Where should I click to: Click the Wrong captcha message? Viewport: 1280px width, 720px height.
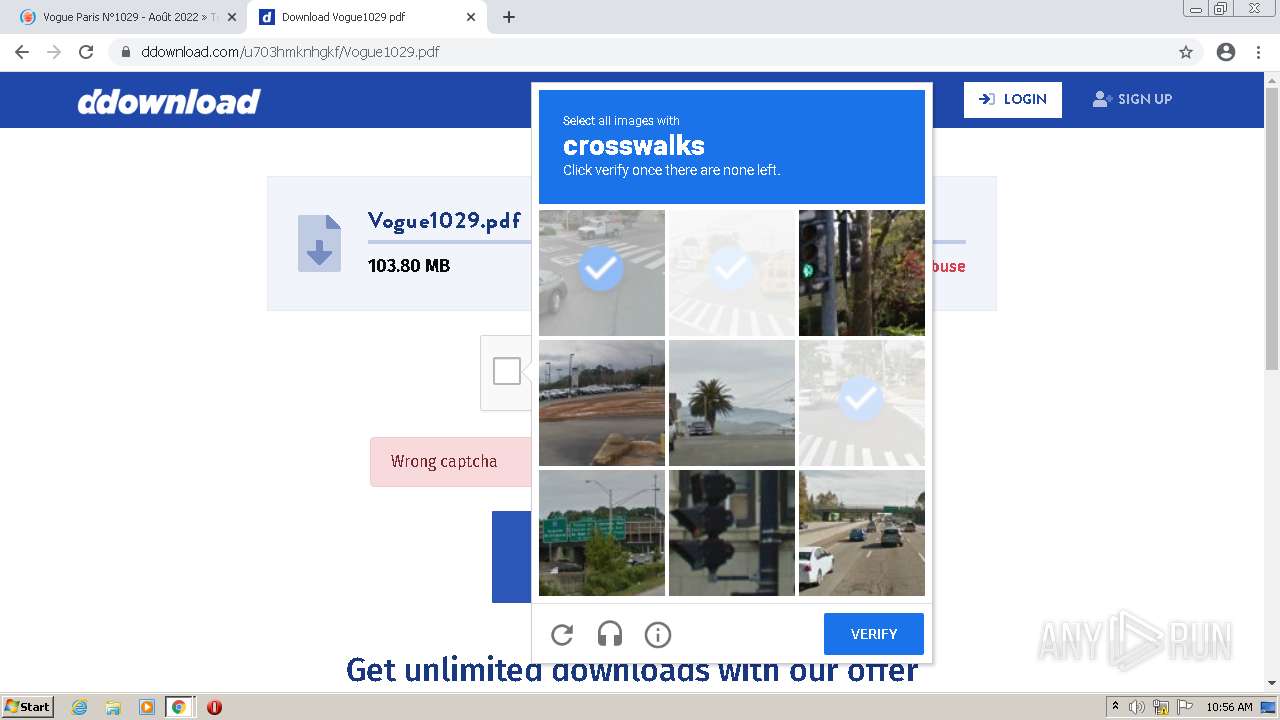point(444,461)
